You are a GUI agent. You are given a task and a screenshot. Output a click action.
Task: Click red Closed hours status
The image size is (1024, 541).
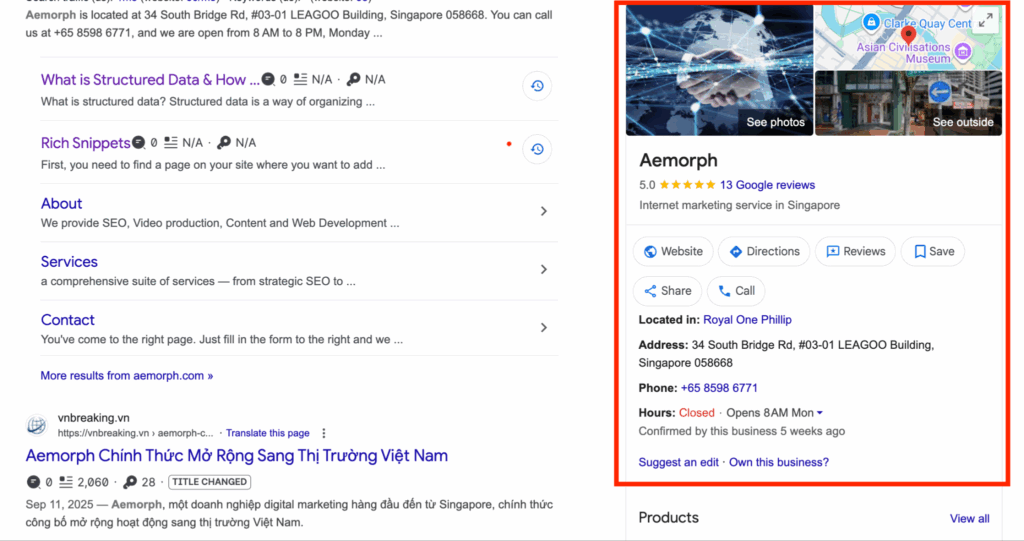click(697, 413)
